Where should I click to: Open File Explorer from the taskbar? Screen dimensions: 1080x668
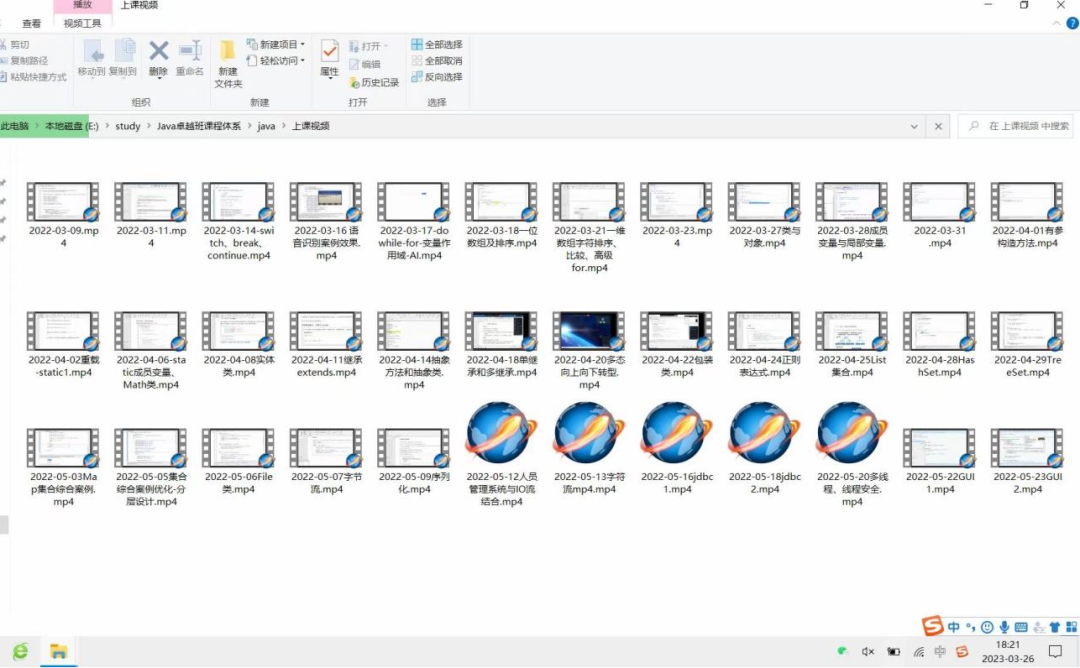[x=58, y=652]
